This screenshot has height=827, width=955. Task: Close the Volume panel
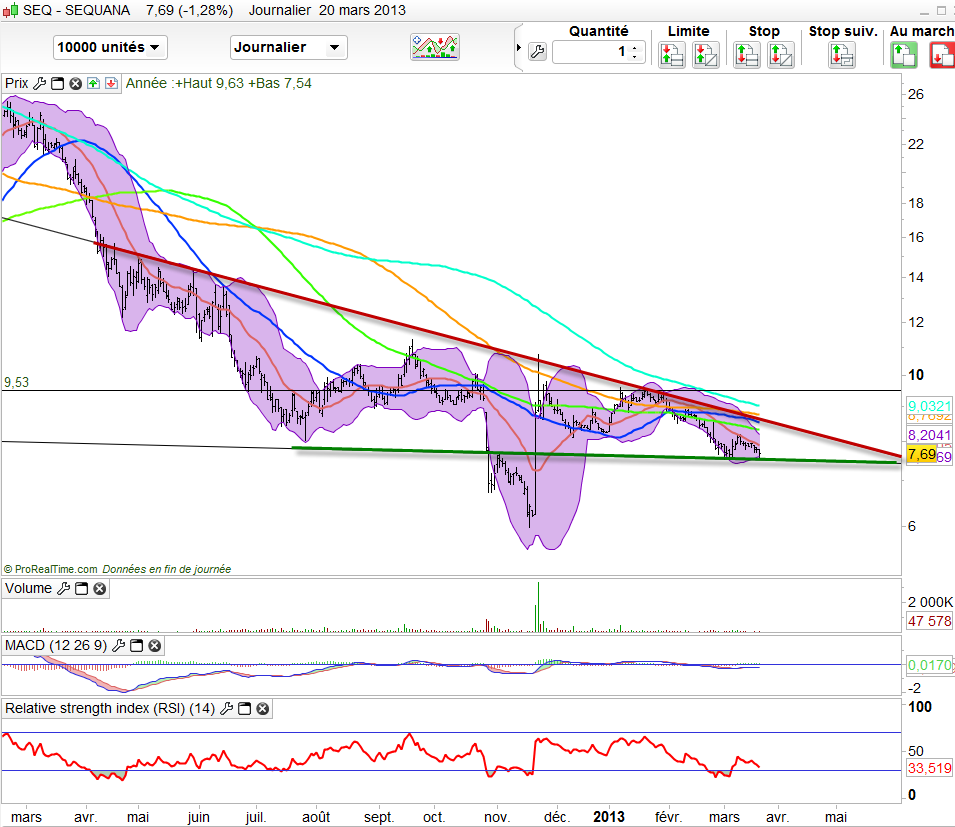[x=100, y=588]
